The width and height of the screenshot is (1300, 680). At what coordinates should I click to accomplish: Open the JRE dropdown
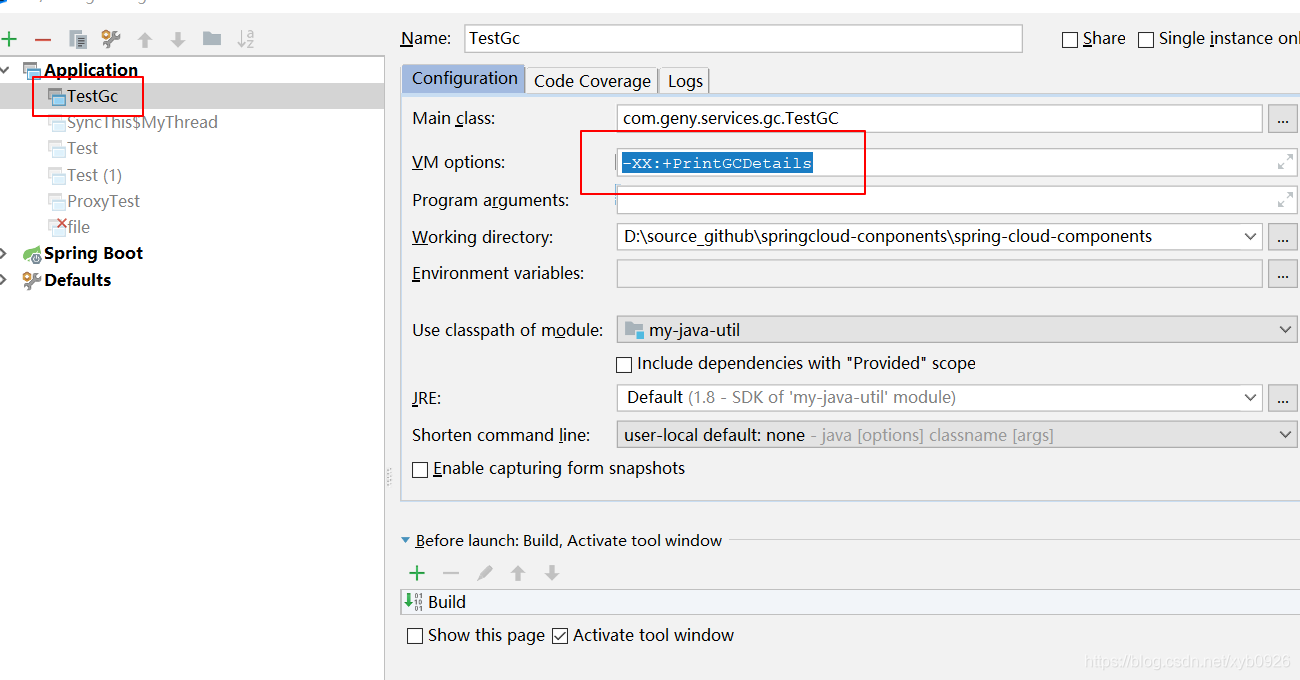[1250, 398]
